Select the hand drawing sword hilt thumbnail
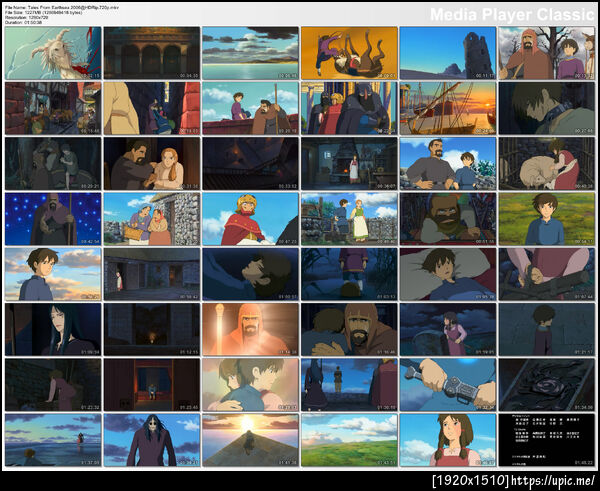 (x=448, y=385)
